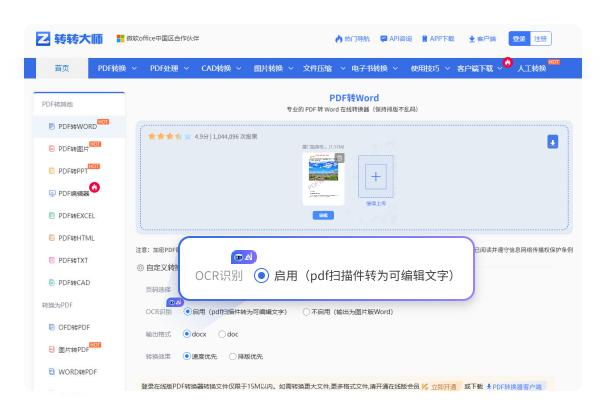The image size is (606, 415).
Task: Go to the 首页 tab
Action: [x=62, y=68]
